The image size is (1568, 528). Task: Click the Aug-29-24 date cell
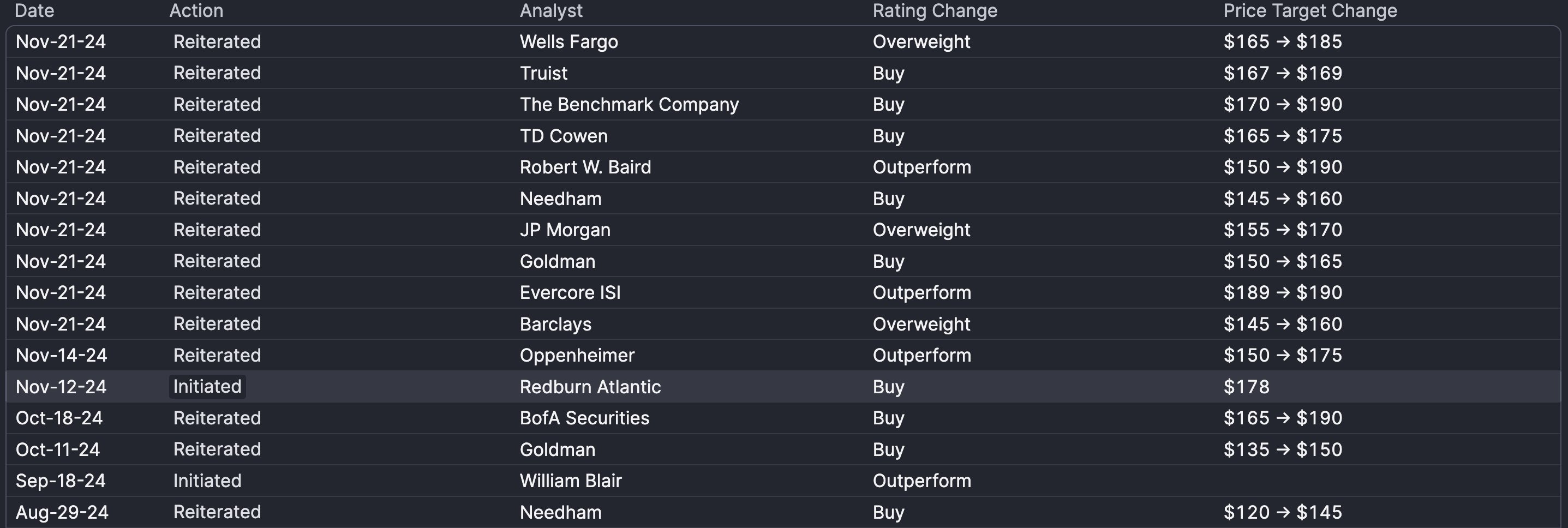[62, 513]
